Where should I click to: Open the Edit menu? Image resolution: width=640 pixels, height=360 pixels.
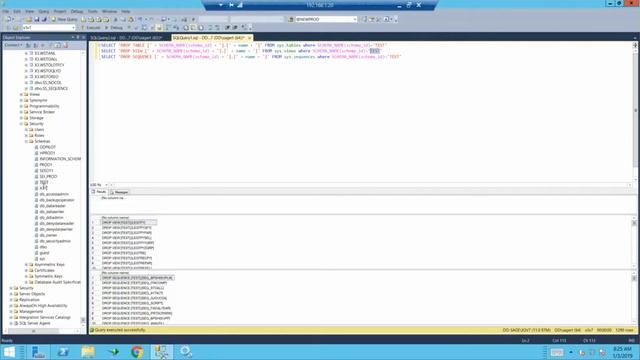[17, 11]
